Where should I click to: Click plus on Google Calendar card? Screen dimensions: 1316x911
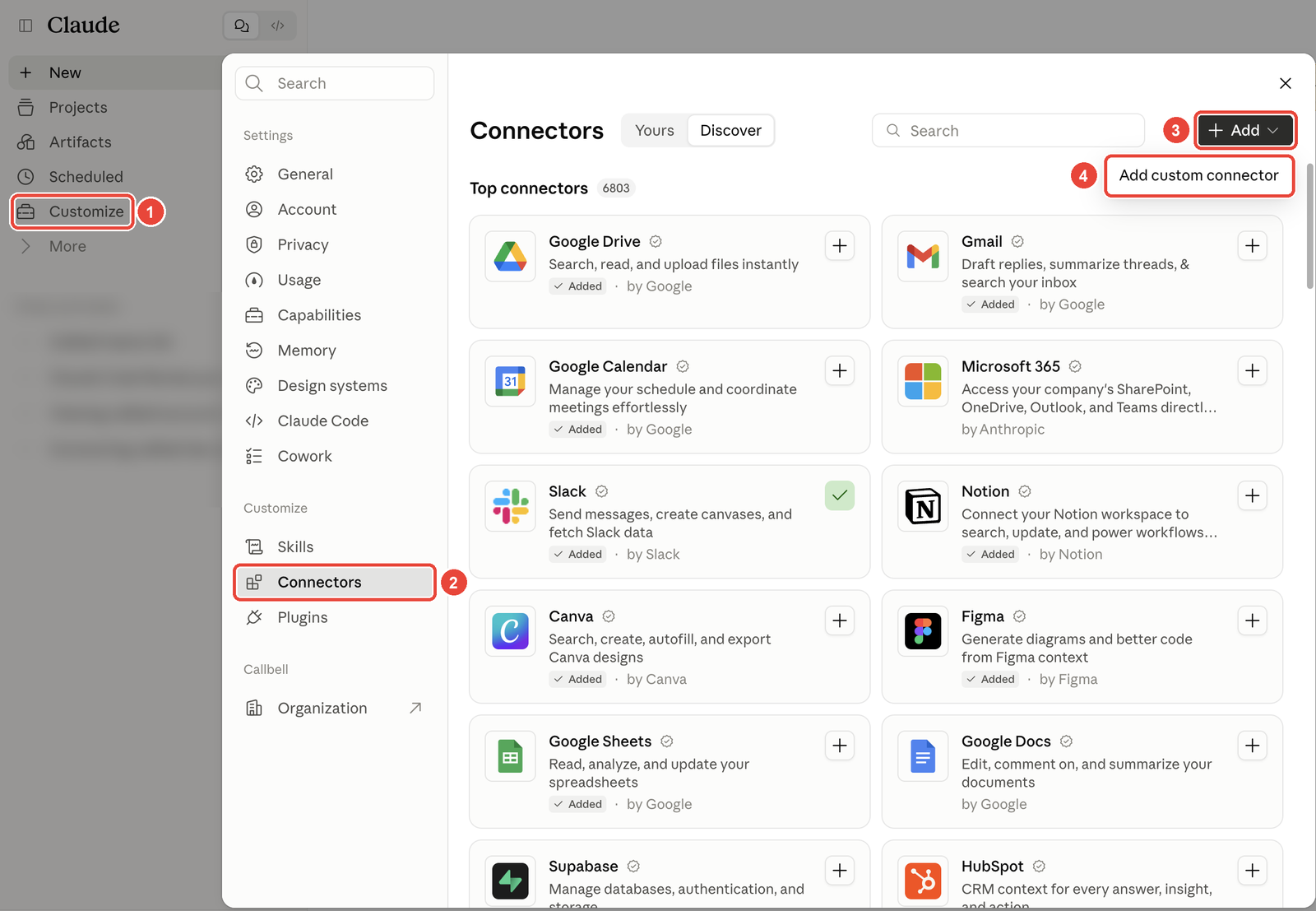840,370
